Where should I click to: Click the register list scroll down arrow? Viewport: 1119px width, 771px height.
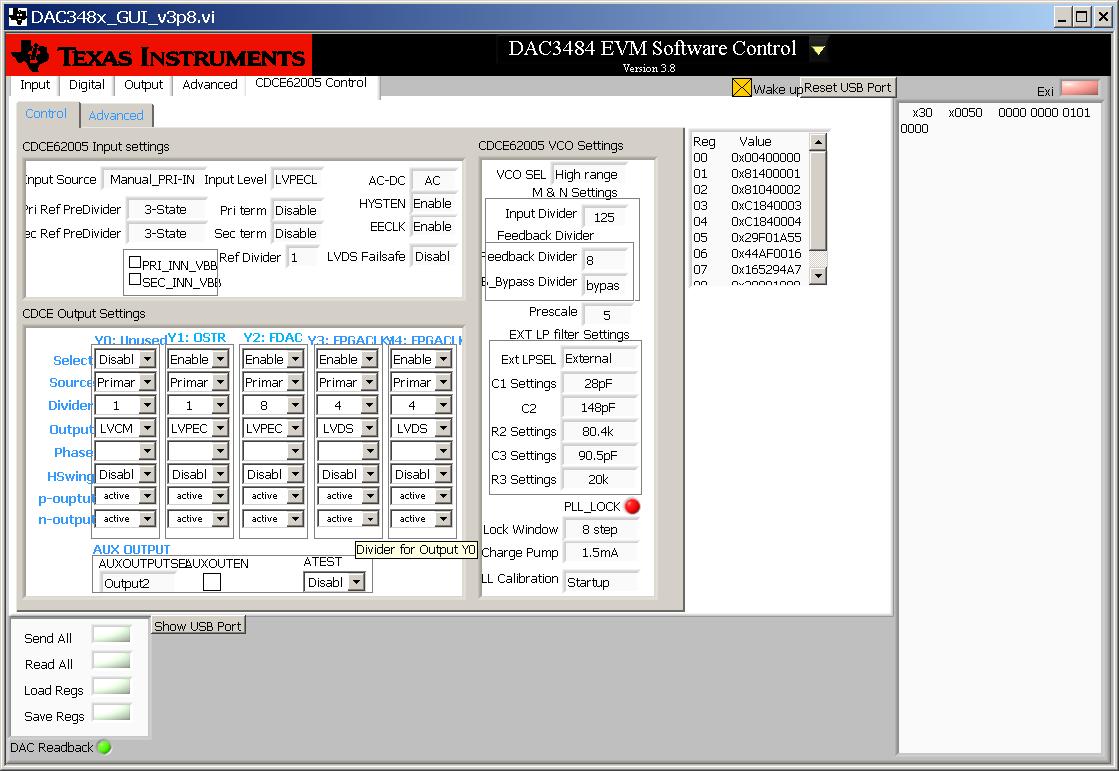click(818, 275)
